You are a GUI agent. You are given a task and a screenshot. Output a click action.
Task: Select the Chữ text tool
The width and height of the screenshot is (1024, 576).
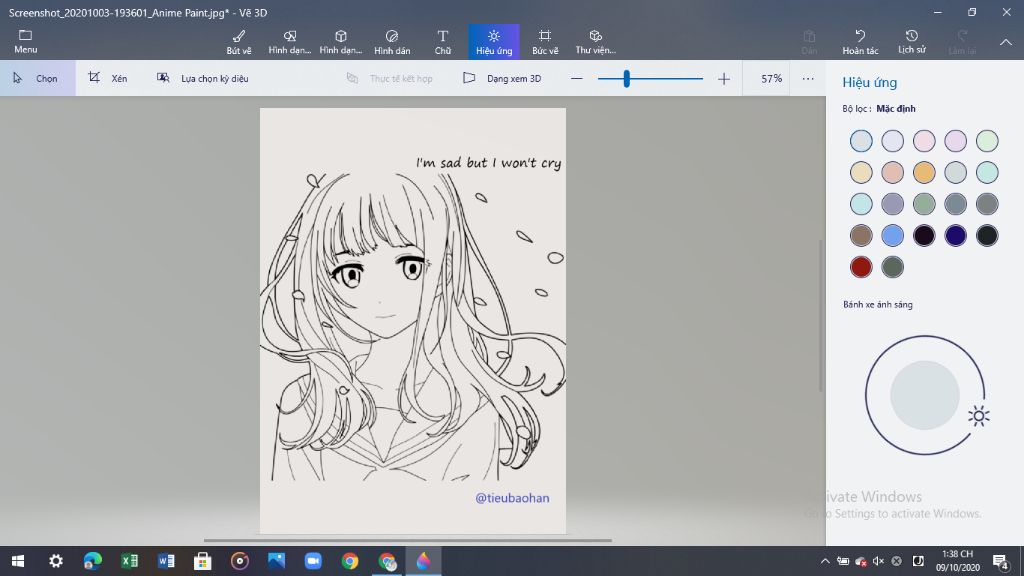(443, 42)
